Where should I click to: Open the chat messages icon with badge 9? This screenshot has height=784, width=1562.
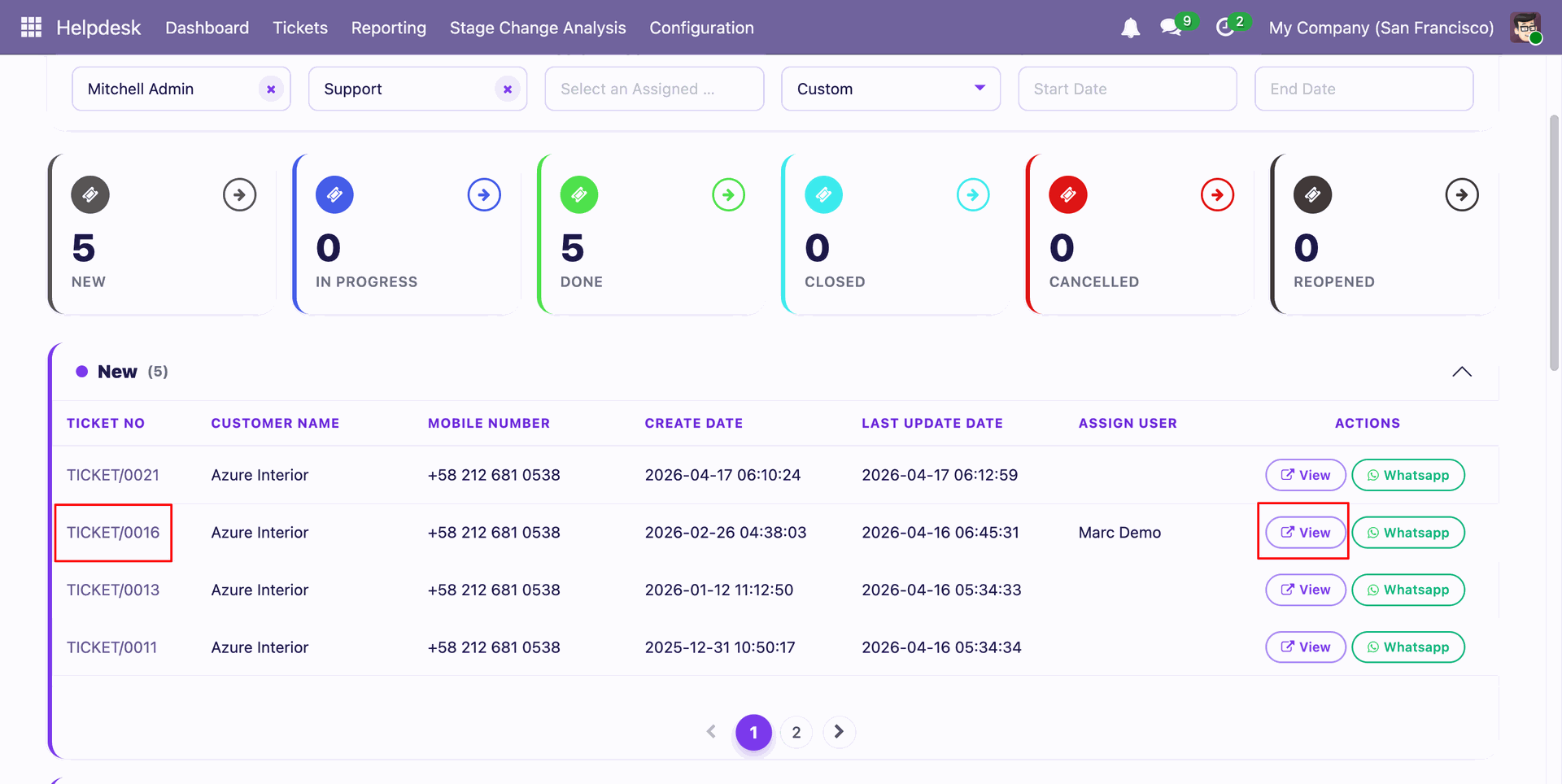1171,28
